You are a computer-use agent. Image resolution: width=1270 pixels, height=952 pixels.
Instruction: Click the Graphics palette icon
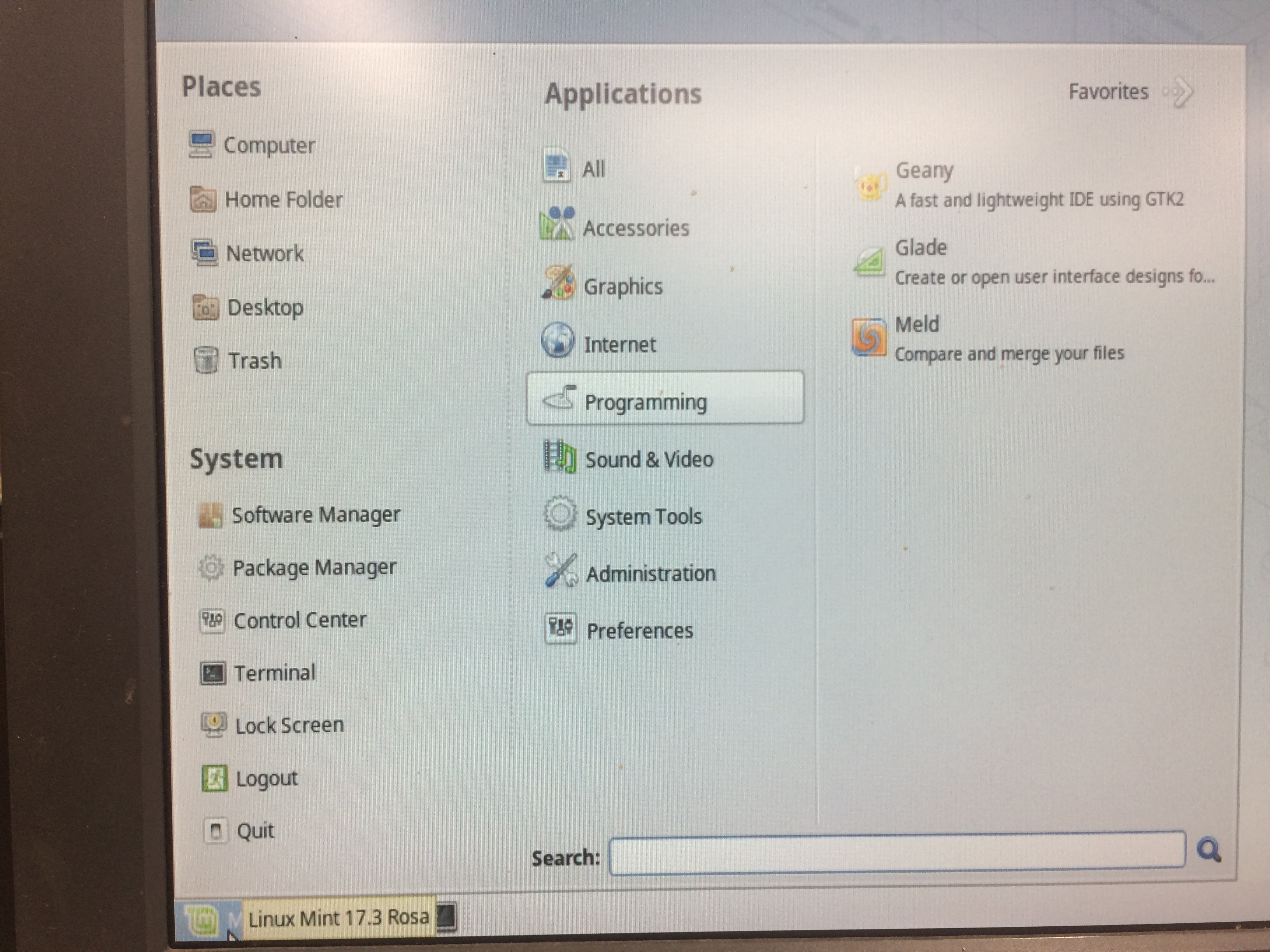pos(558,282)
